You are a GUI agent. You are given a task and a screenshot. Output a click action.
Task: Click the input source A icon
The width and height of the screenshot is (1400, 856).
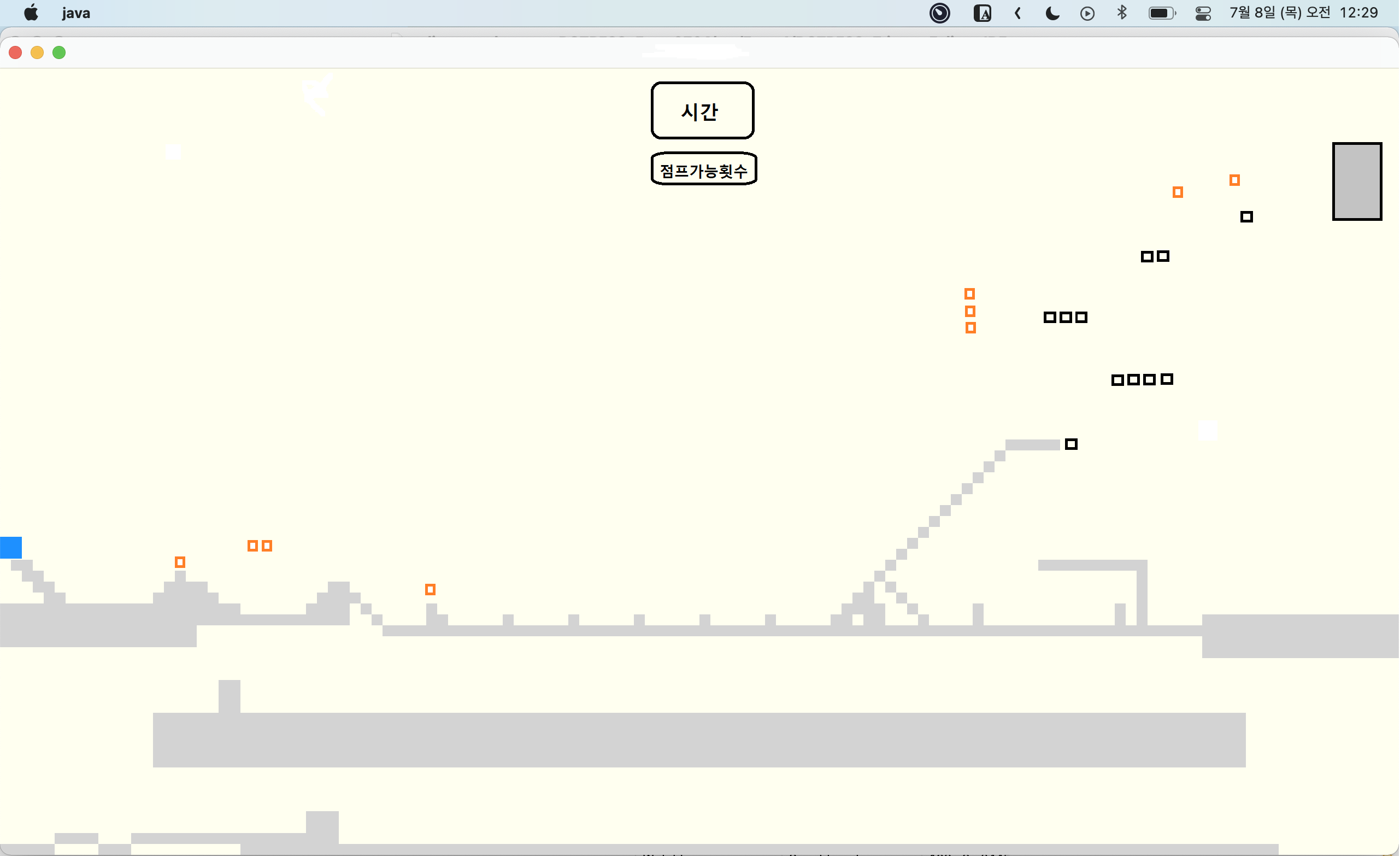[x=983, y=13]
